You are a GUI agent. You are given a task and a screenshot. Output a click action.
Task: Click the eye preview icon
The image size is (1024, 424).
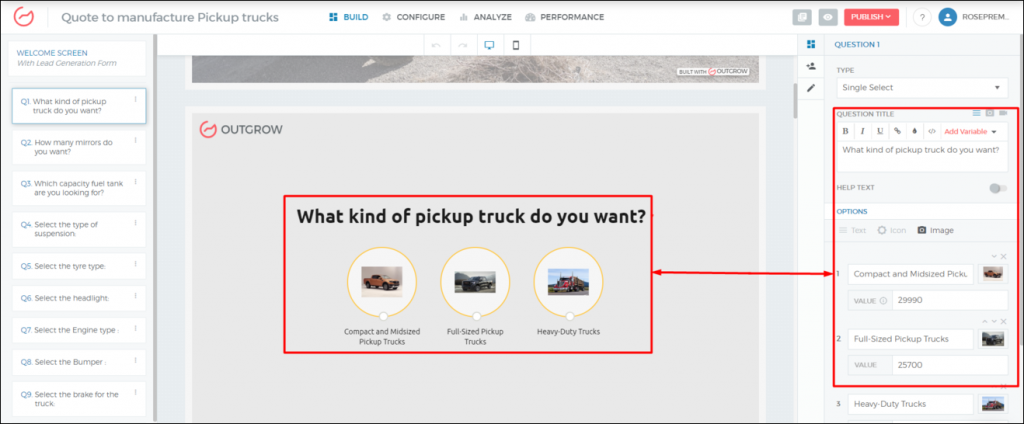827,17
